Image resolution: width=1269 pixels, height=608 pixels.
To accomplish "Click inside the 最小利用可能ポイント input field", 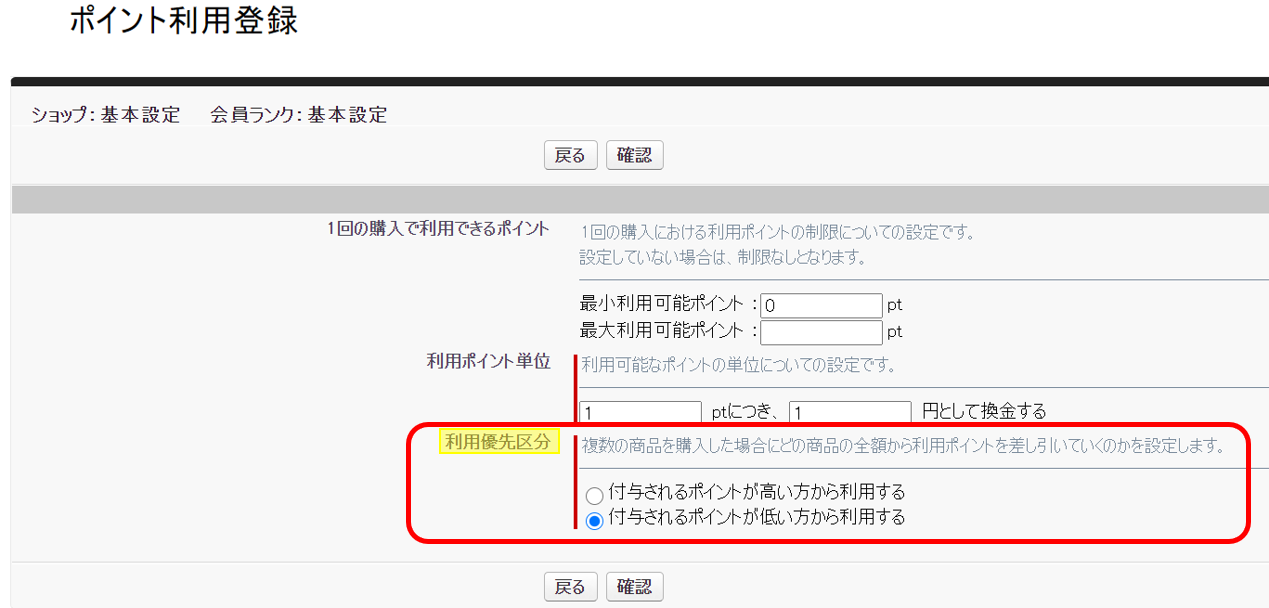I will (x=820, y=305).
